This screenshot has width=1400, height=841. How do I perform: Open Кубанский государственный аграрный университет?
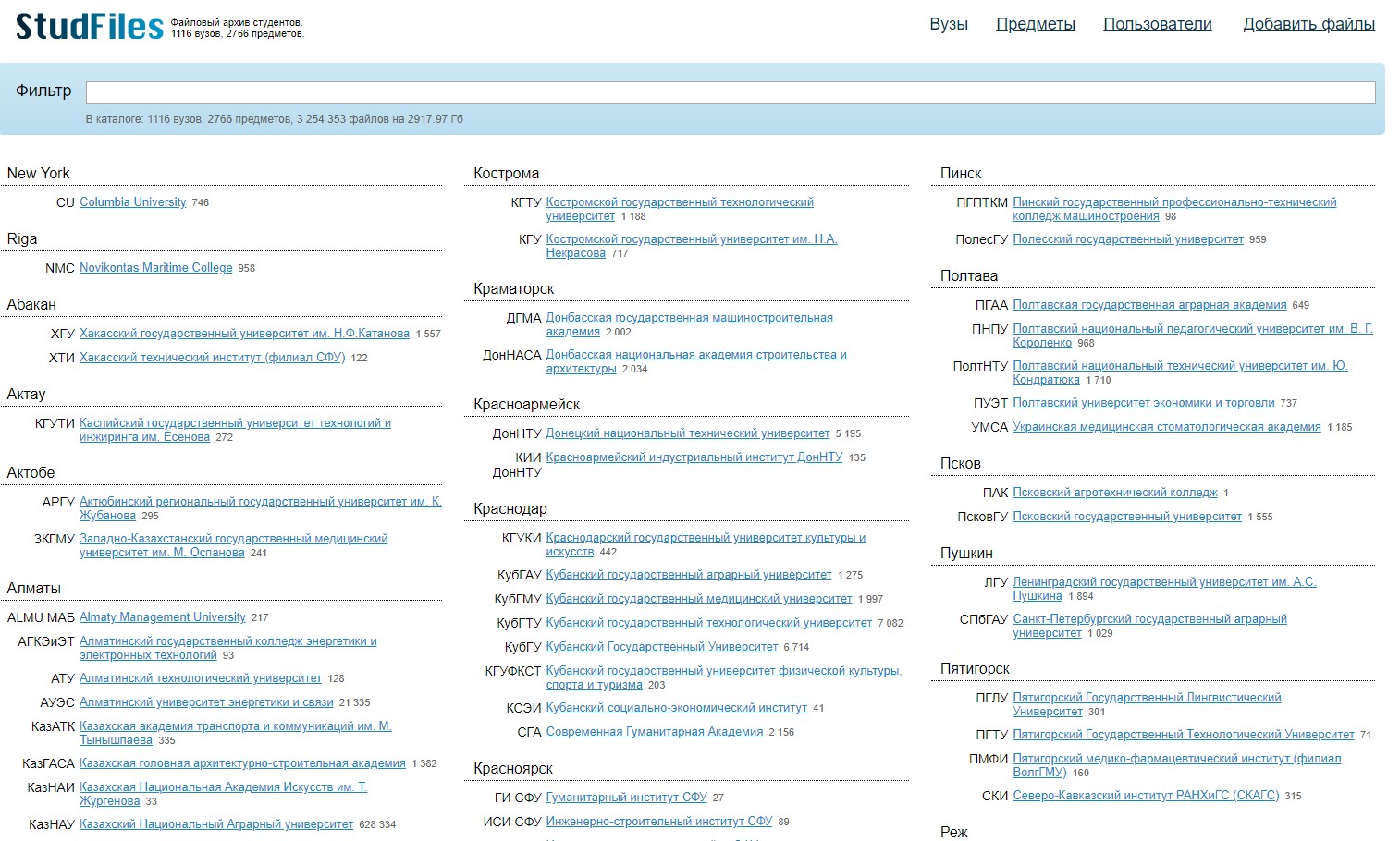tap(689, 575)
